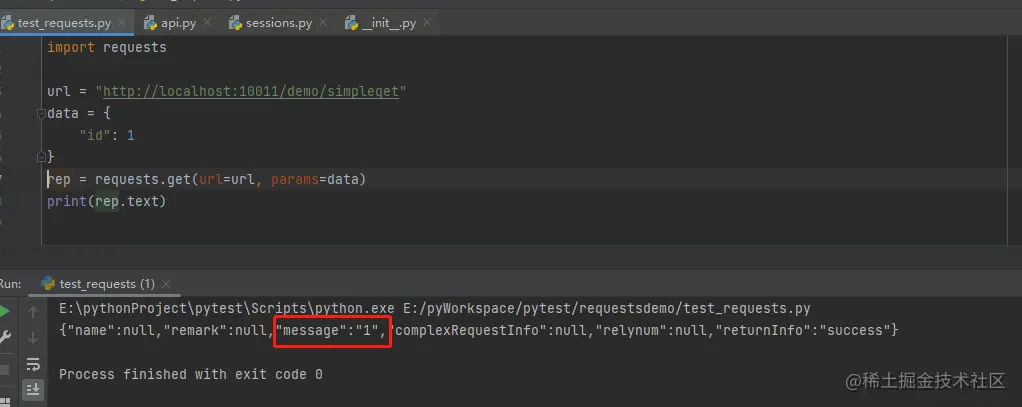Open the localhost:10011/demo/simpleget URL link
The width and height of the screenshot is (1022, 407).
point(250,91)
